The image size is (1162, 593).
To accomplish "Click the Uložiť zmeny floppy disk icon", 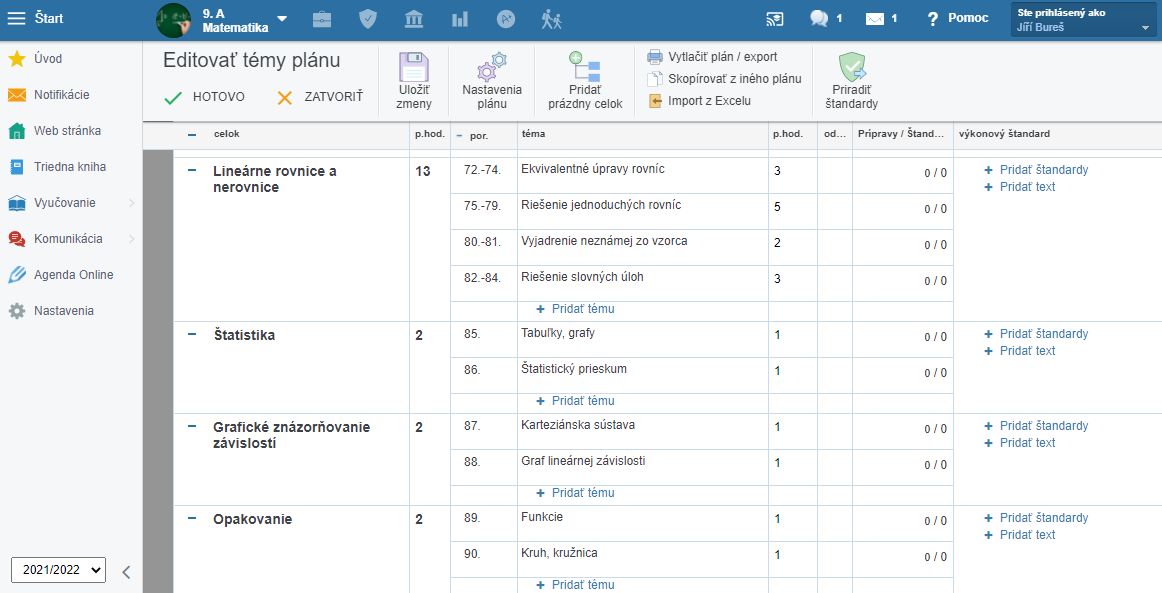I will [413, 67].
